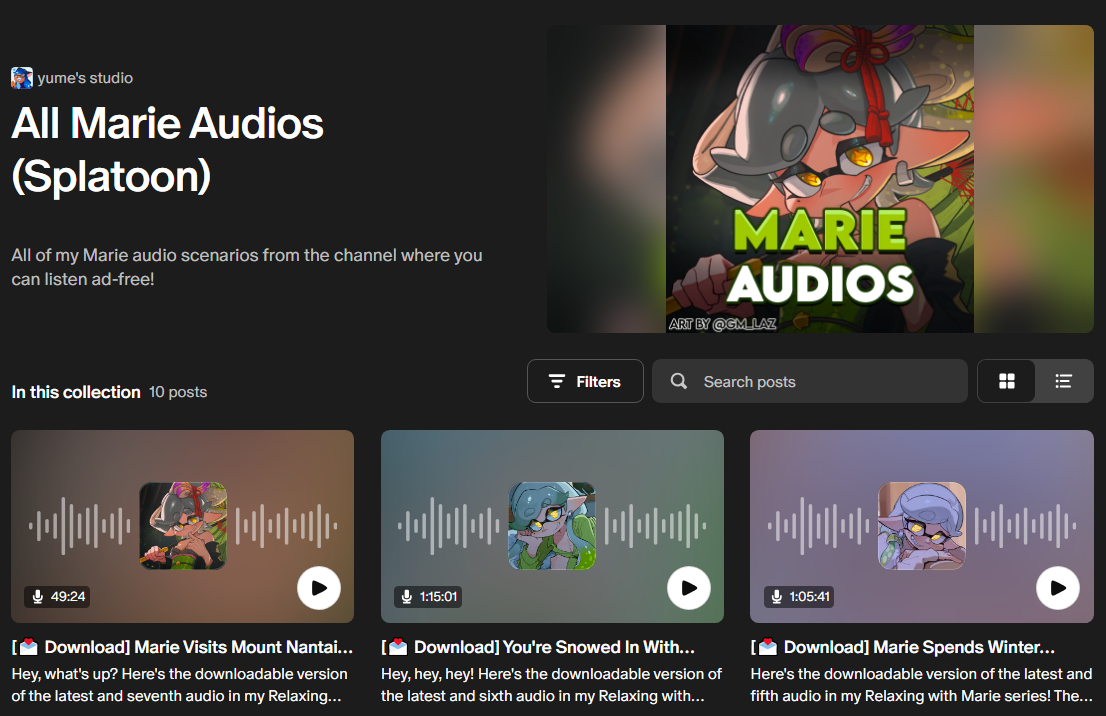Click envelope emoji in Marie Spends Winter title
The height and width of the screenshot is (716, 1106).
point(767,647)
